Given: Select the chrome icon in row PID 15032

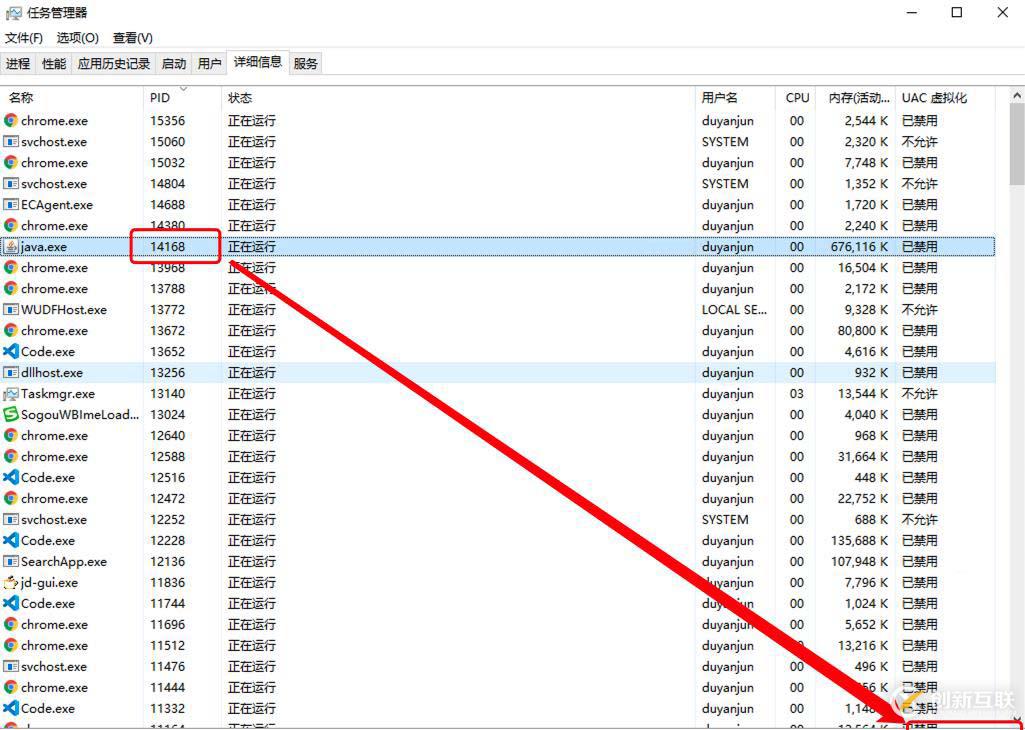Looking at the screenshot, I should (10, 162).
